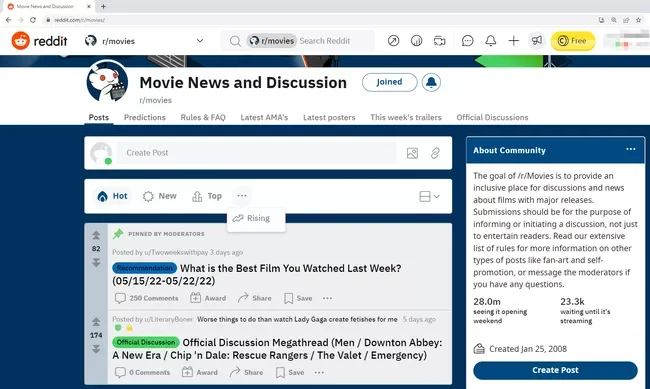Open What is the Best Film post title

(x=257, y=275)
